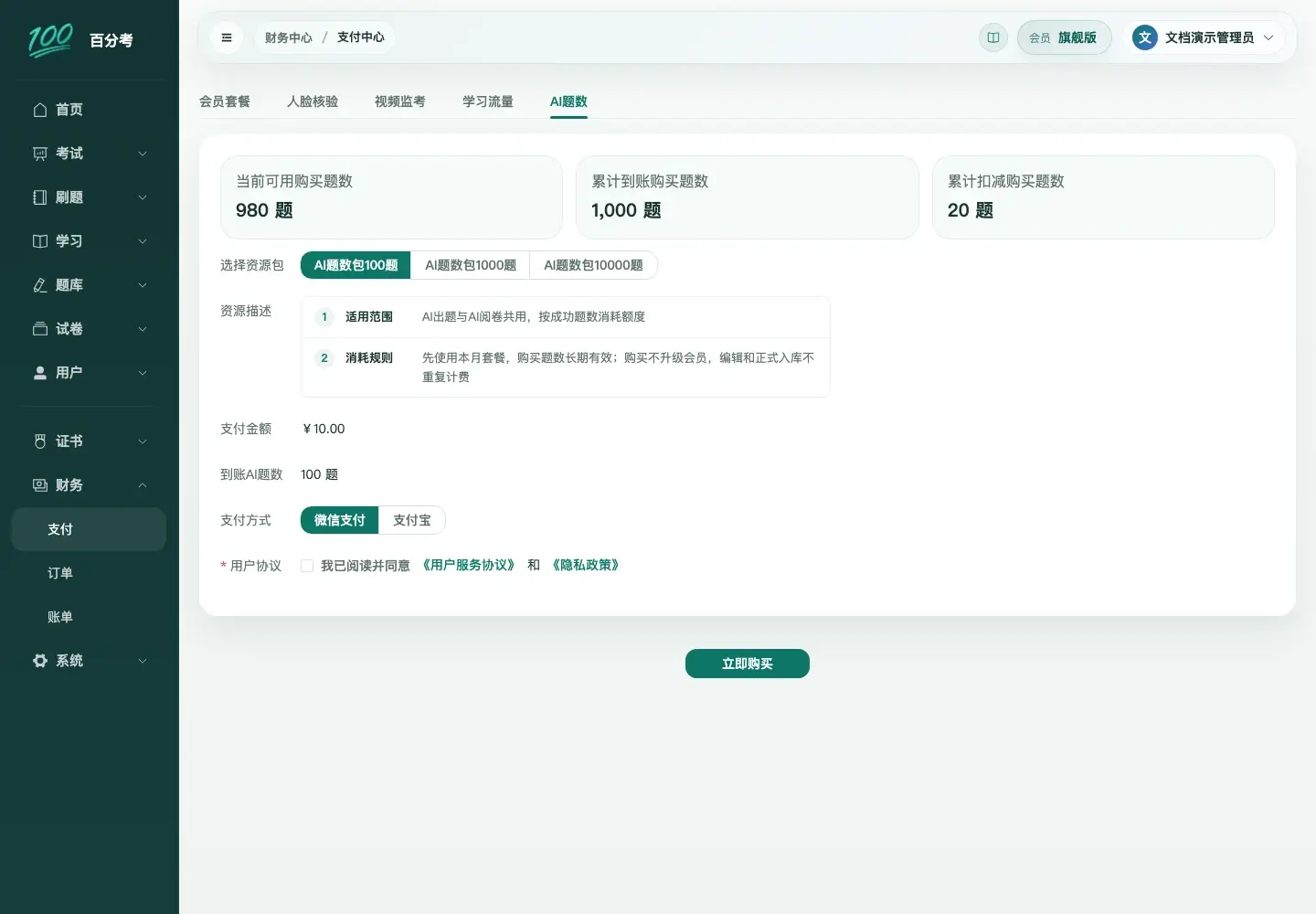The width and height of the screenshot is (1316, 914).
Task: Expand the 证书 menu chevron
Action: point(143,441)
